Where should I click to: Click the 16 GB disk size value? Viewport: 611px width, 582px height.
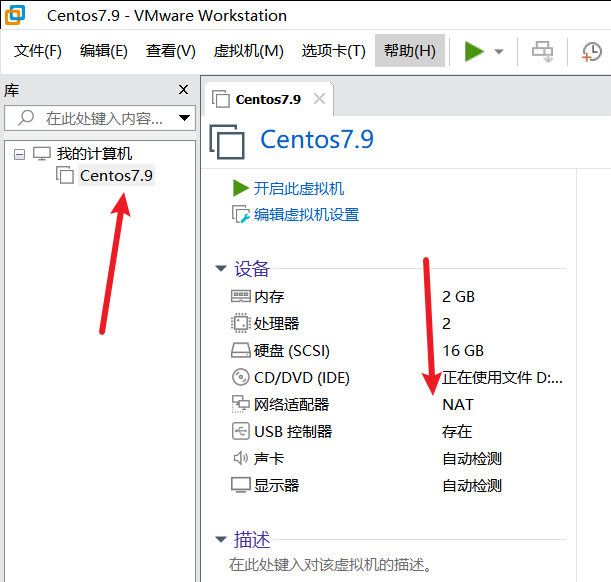coord(463,351)
